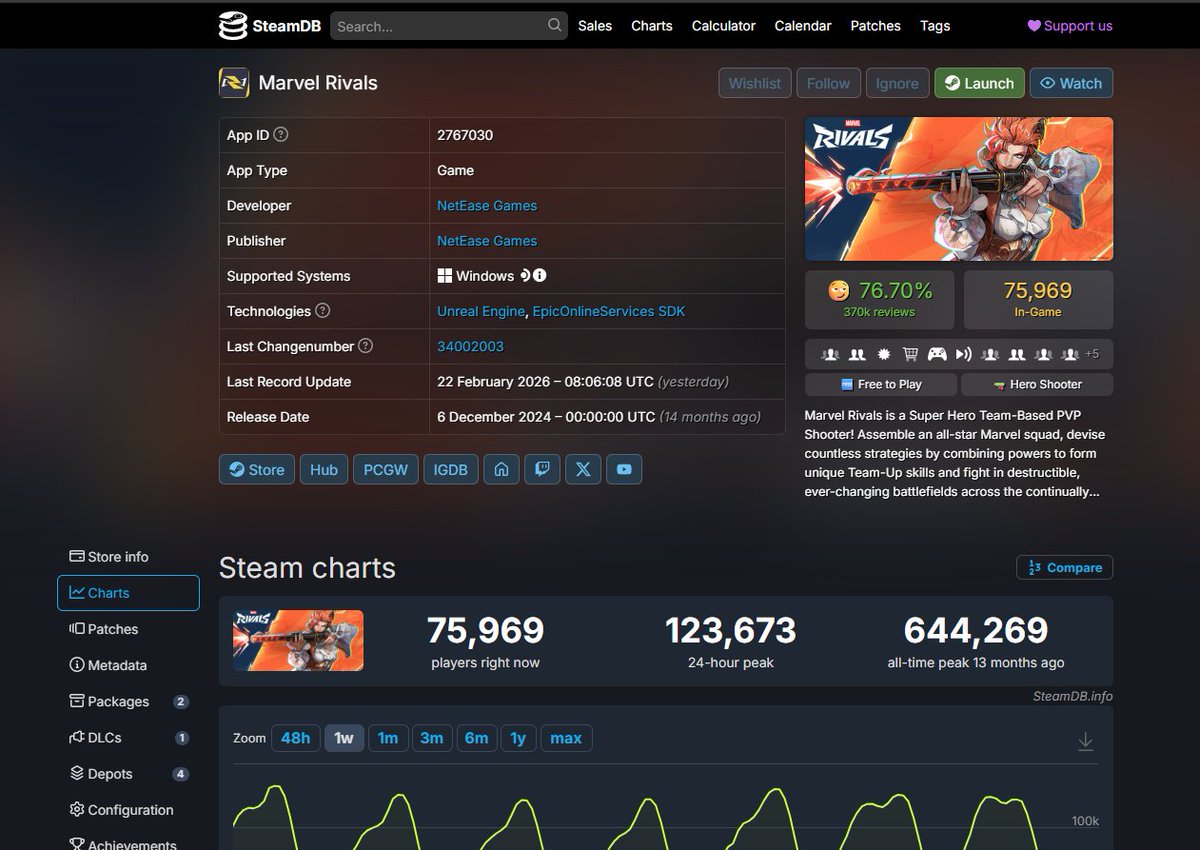
Task: Open the Last Changenumber help icon
Action: coord(365,345)
